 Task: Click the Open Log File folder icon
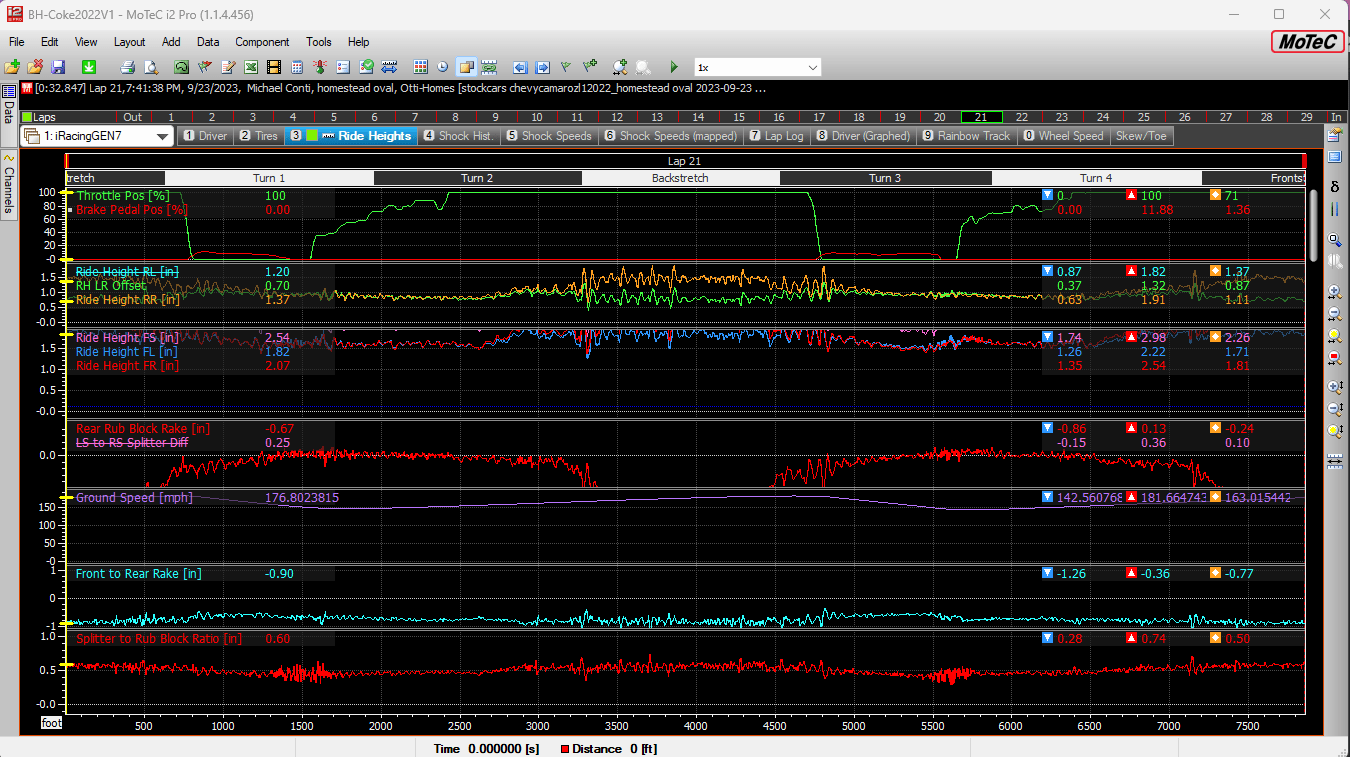coord(12,67)
